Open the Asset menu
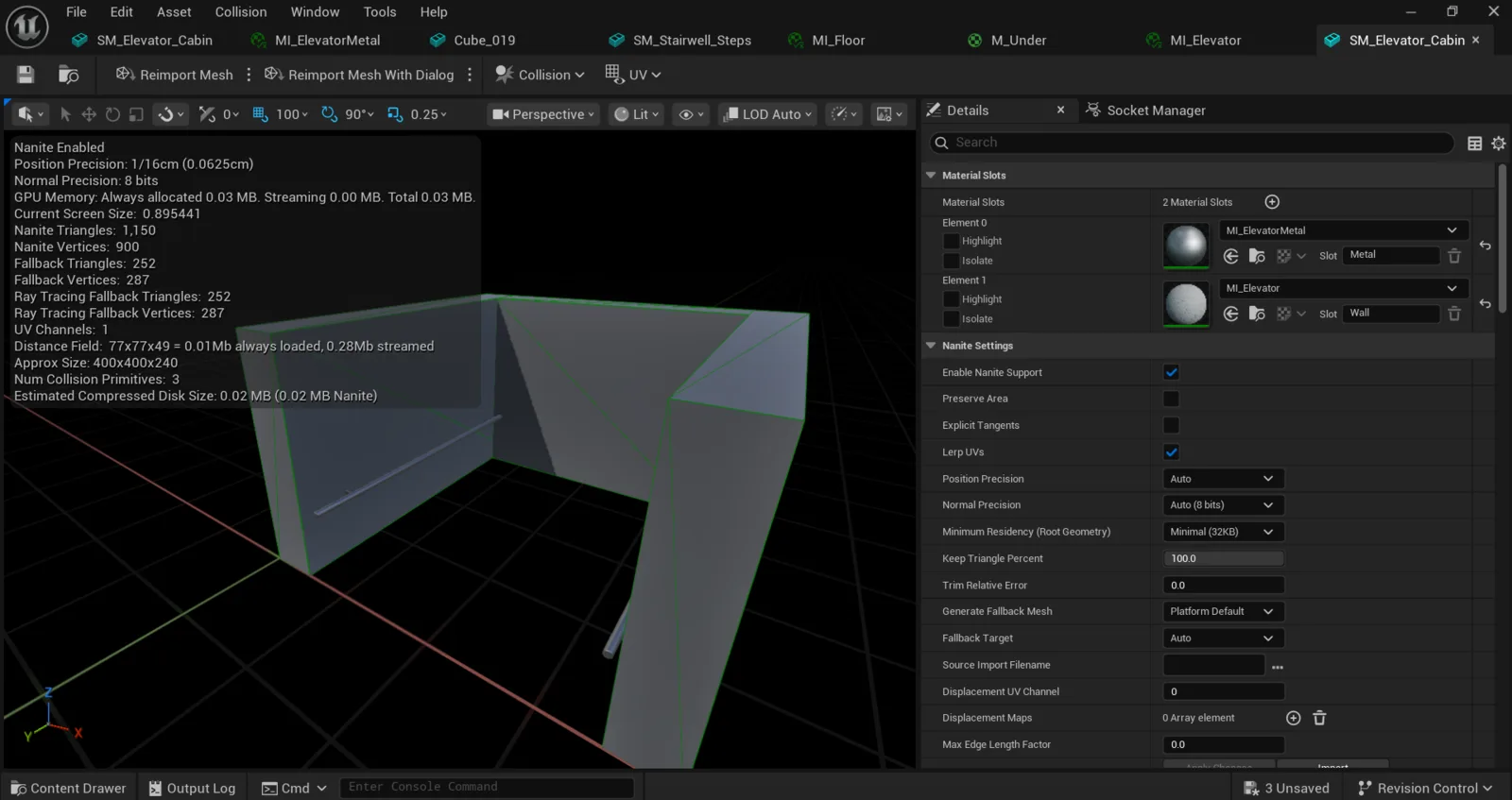 click(174, 12)
